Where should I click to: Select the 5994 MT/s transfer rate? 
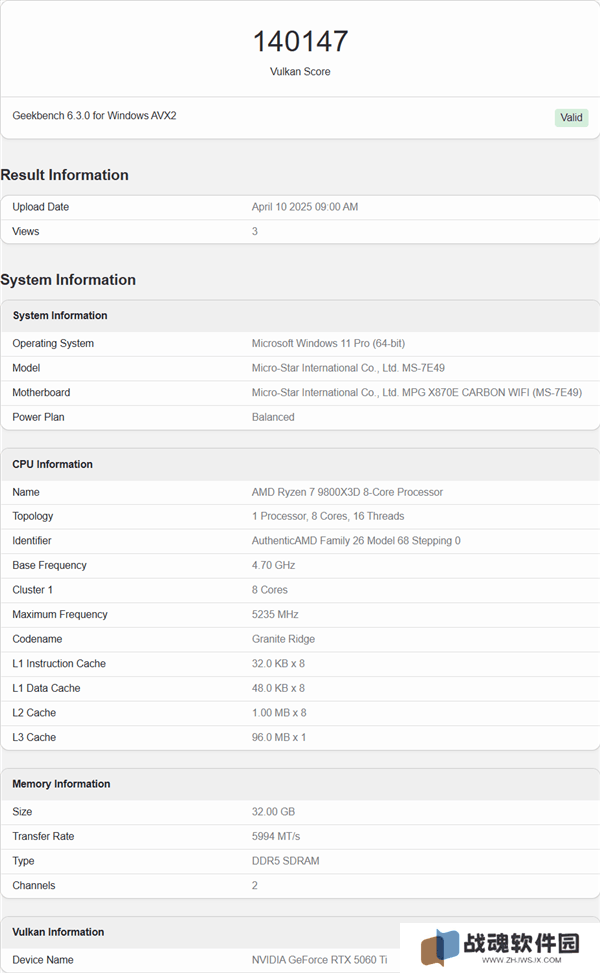click(275, 836)
